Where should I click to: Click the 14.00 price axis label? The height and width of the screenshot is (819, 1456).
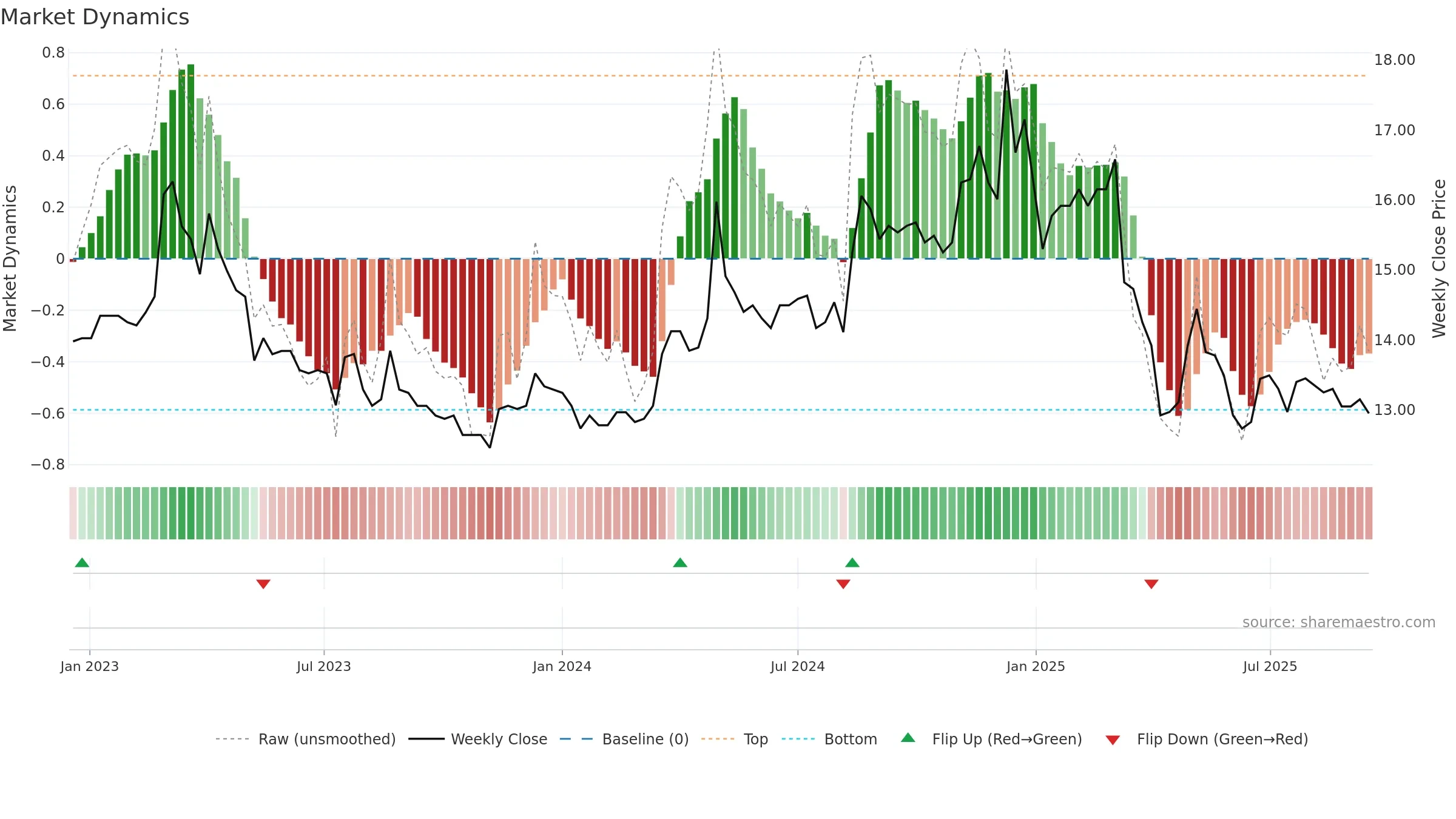pos(1395,340)
